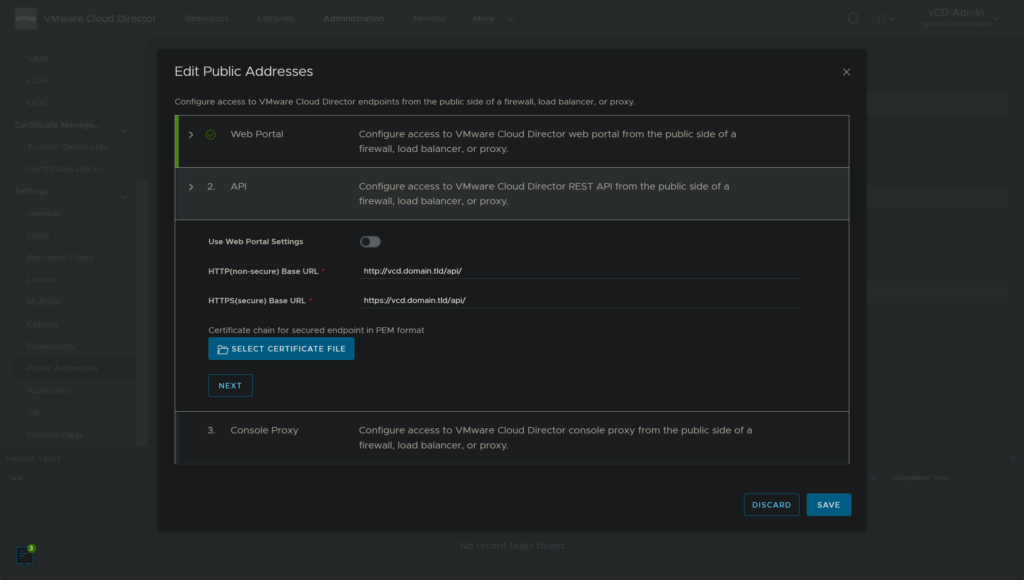Open the vCD Admin user dropdown
Image resolution: width=1024 pixels, height=580 pixels.
tap(960, 18)
